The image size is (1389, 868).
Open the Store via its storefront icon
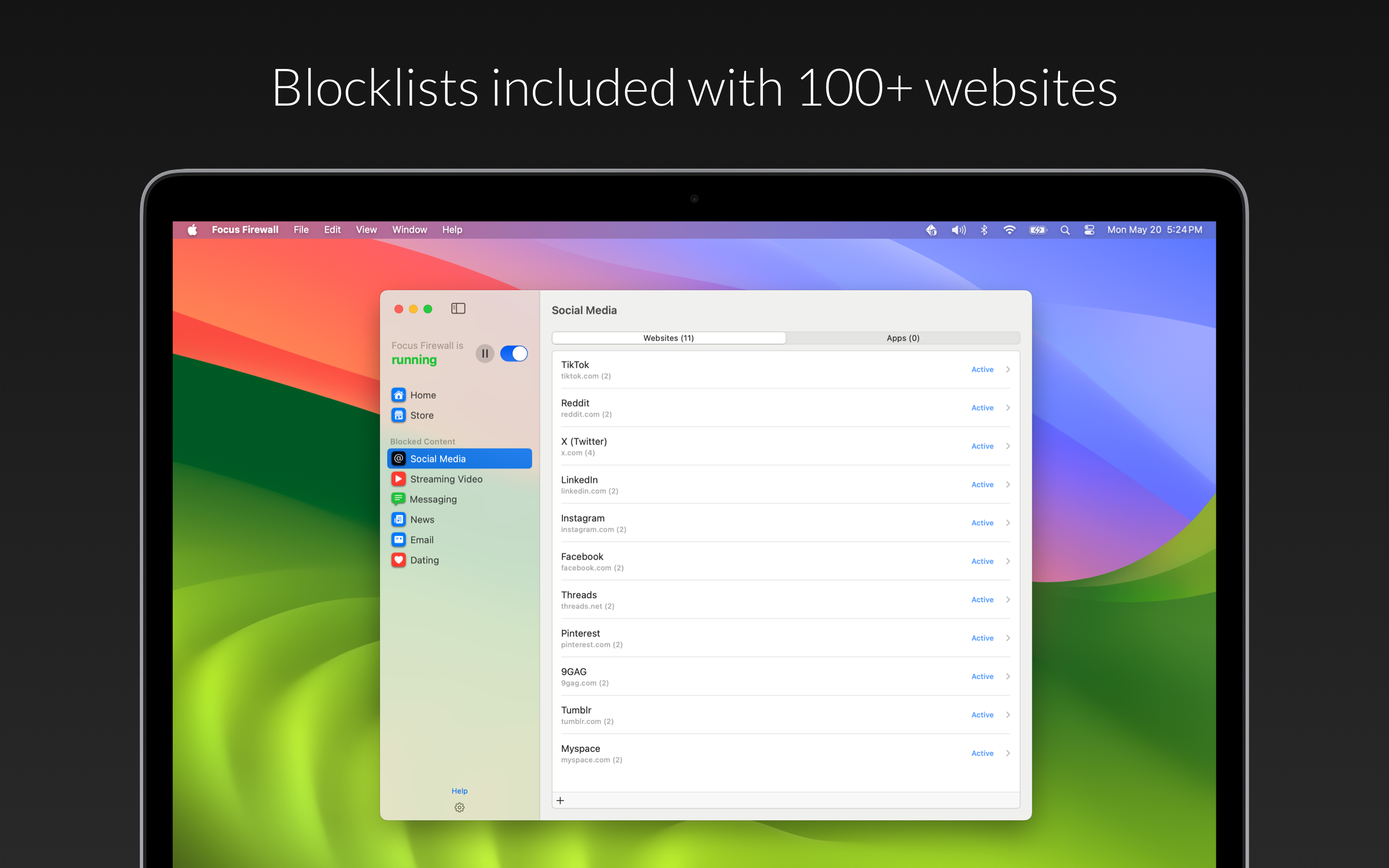point(398,415)
